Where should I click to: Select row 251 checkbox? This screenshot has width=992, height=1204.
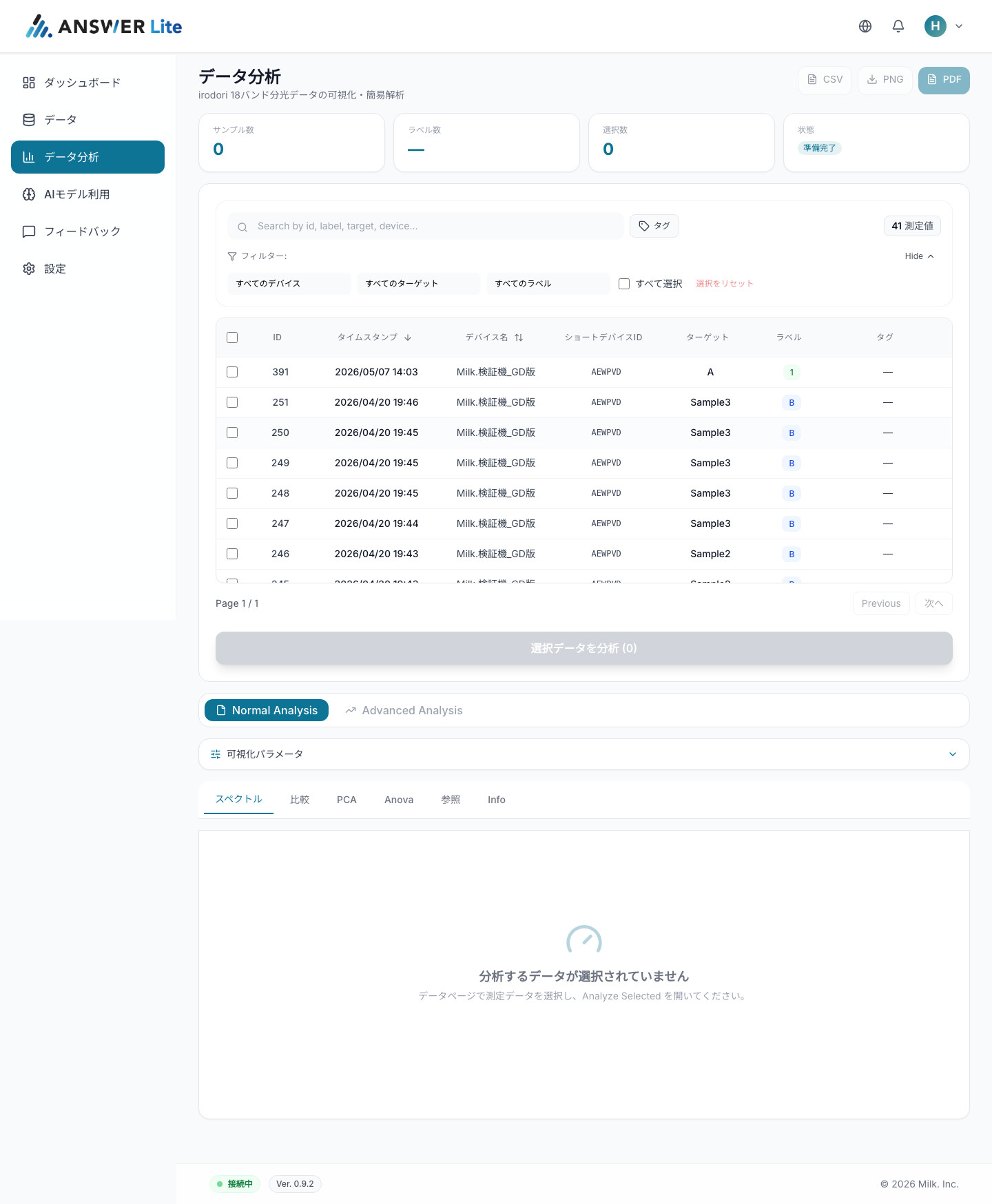[232, 402]
